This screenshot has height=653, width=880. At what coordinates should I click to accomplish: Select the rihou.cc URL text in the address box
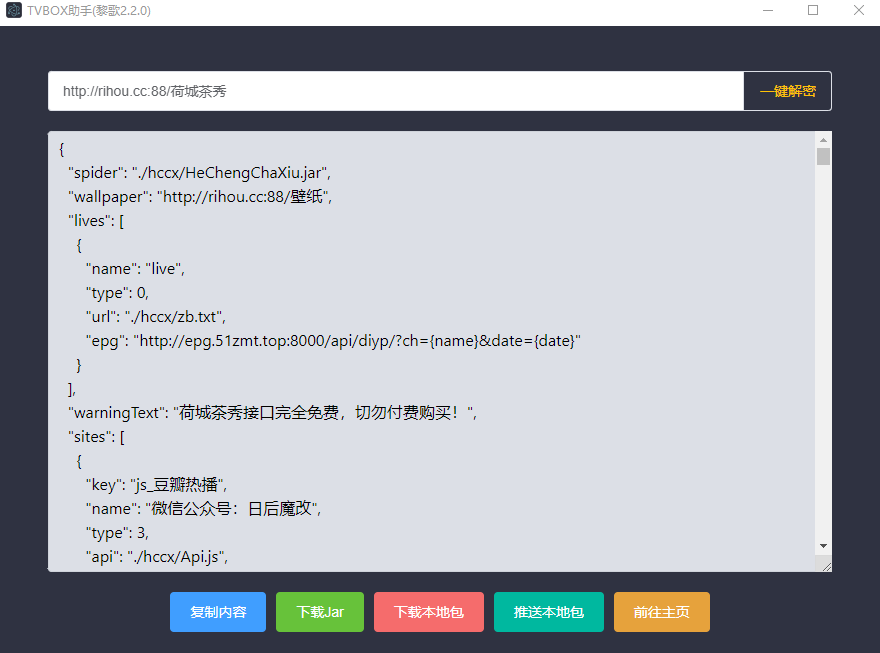pos(145,91)
